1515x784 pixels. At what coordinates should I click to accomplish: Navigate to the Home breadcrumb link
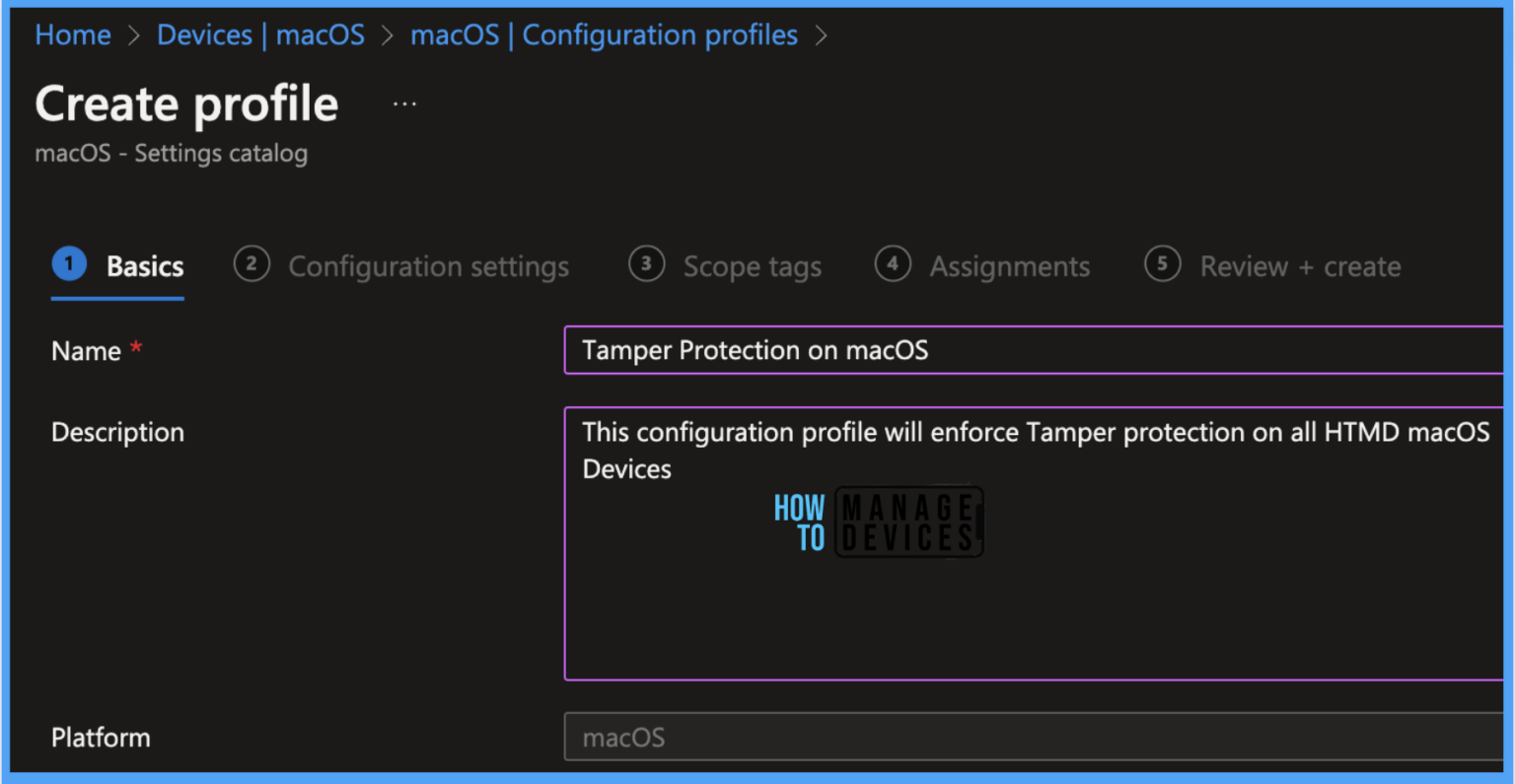point(72,35)
